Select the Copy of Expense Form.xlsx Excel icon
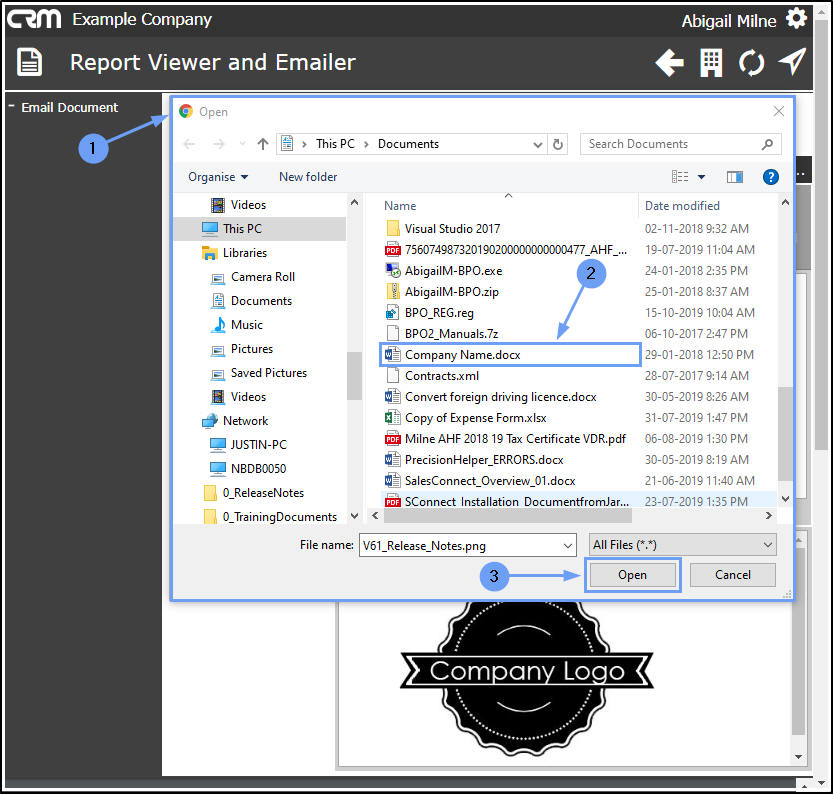This screenshot has width=833, height=794. (x=393, y=417)
